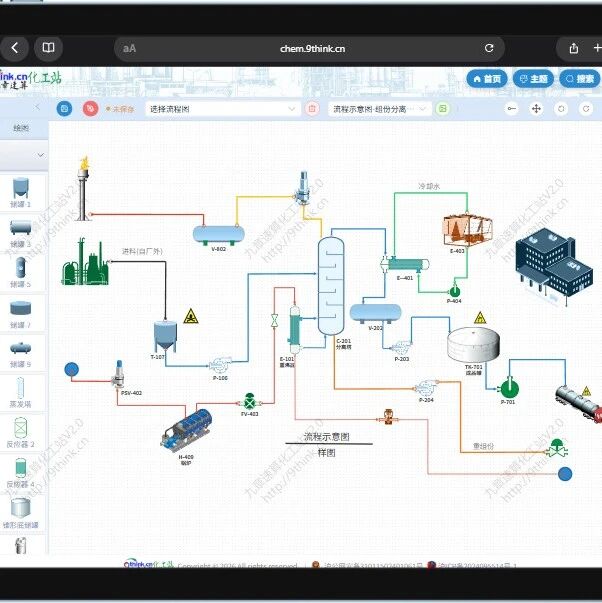
Task: Click the blue save icon in toolbar
Action: point(64,109)
